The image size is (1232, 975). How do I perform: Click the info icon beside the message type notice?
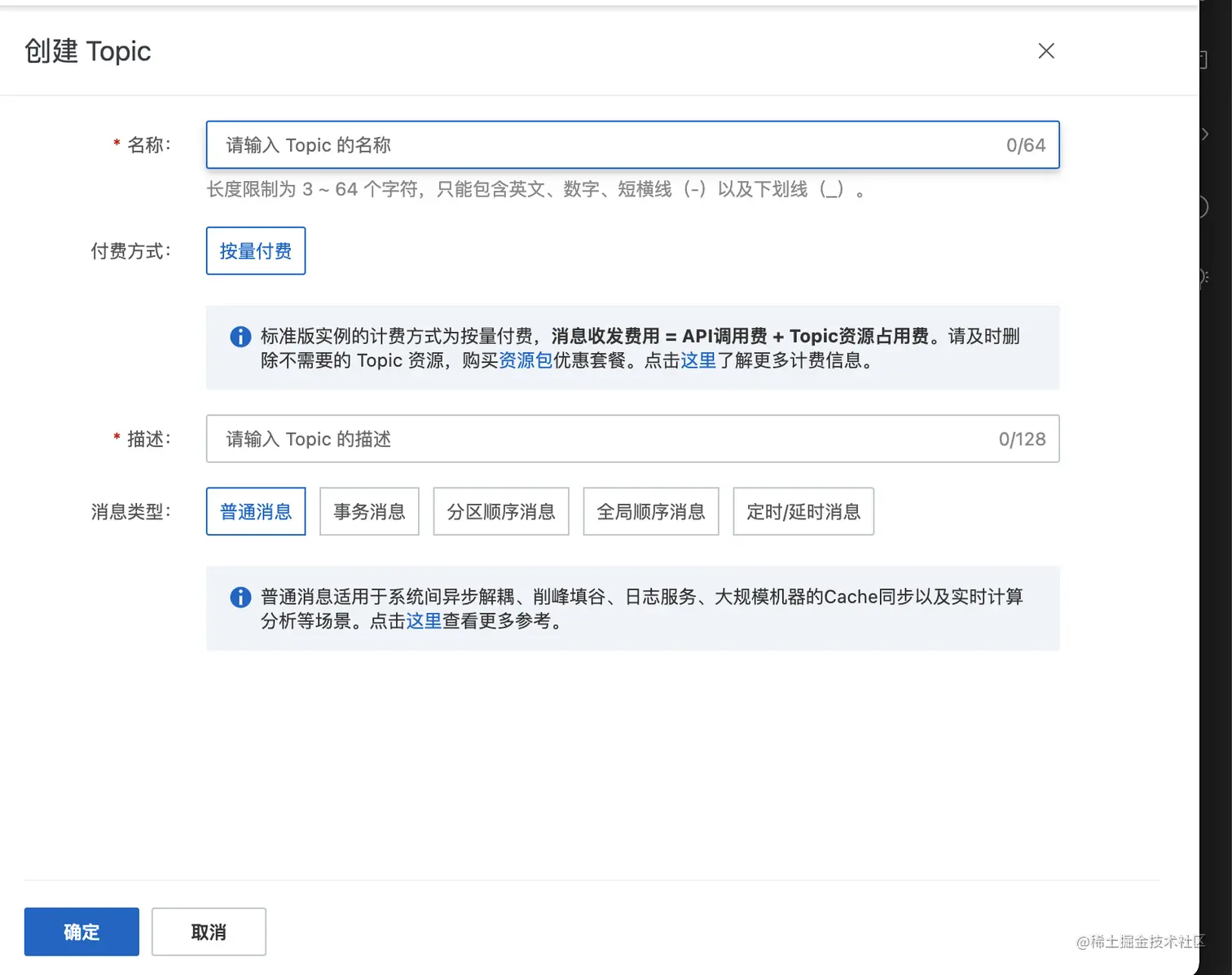point(240,597)
